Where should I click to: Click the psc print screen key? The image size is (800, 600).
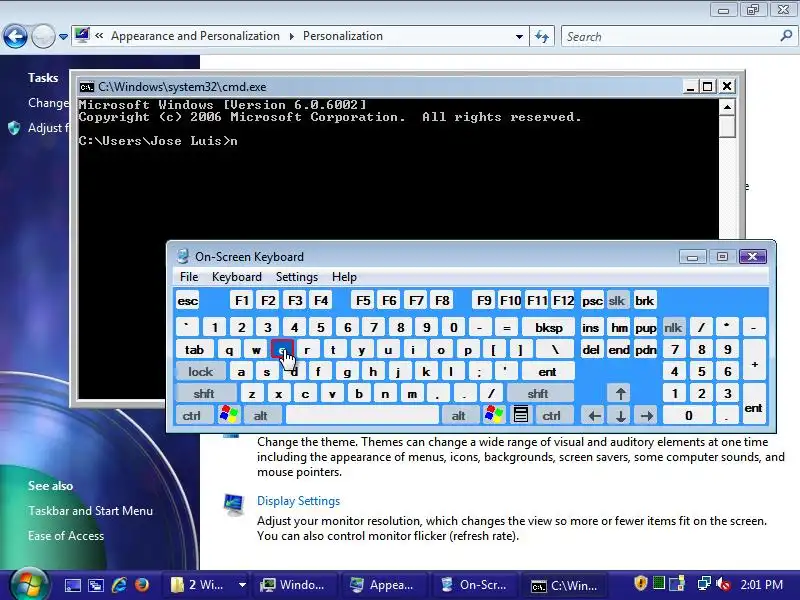[x=592, y=301]
